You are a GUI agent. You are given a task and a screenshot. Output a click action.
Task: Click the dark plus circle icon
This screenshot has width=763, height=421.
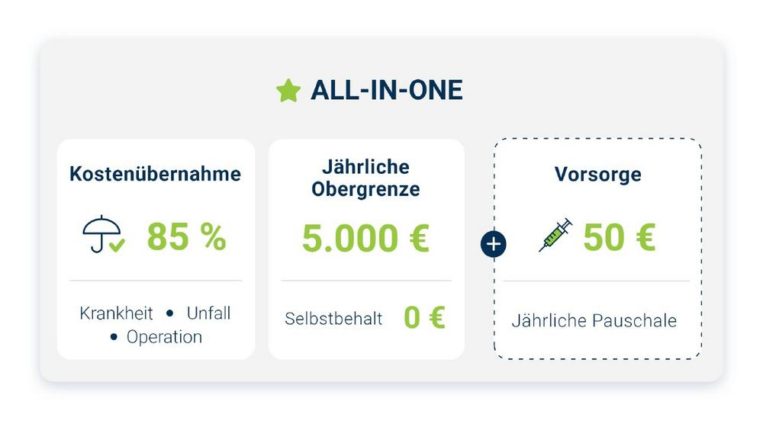pos(493,243)
